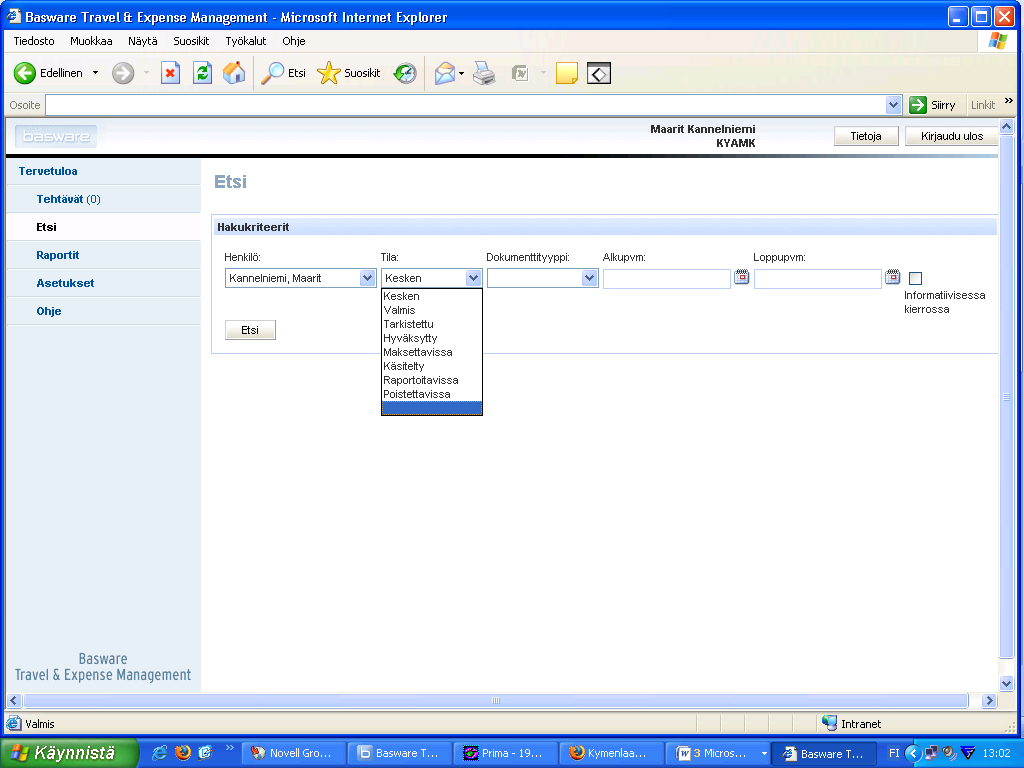Select Tarkistettu in the Tila list
This screenshot has width=1024, height=768.
[x=432, y=324]
